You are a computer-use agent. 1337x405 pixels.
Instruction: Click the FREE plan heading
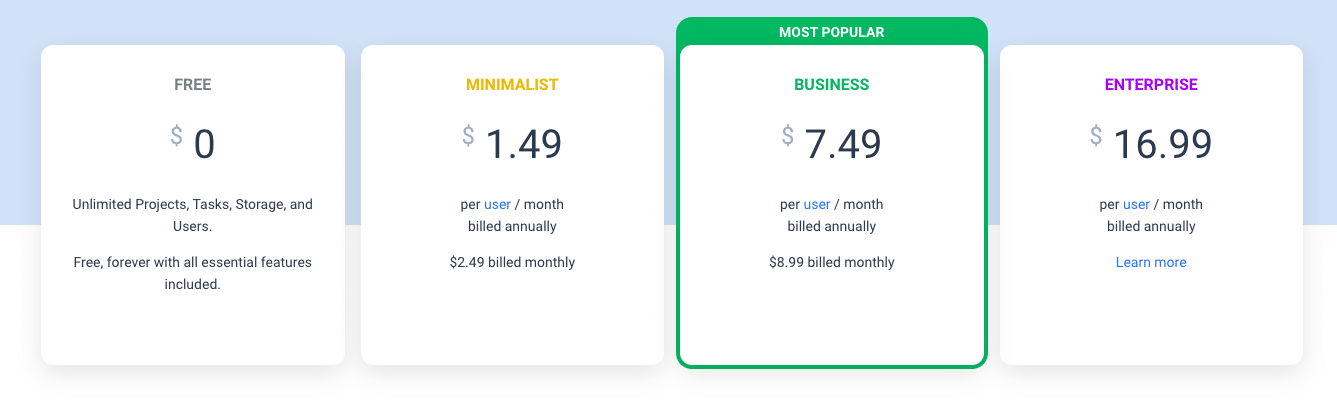point(193,85)
